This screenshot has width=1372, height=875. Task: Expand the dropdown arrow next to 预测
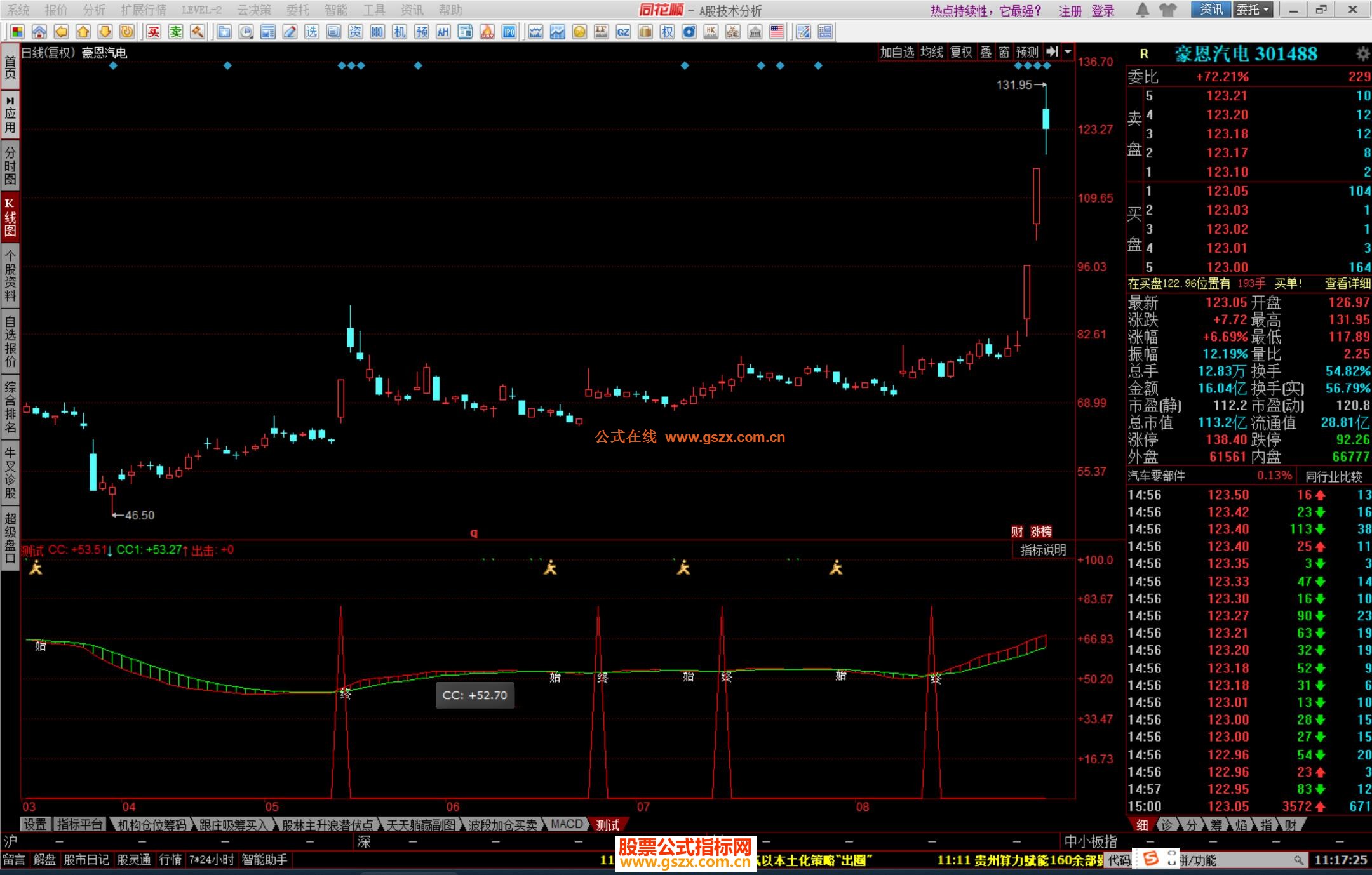(1068, 52)
